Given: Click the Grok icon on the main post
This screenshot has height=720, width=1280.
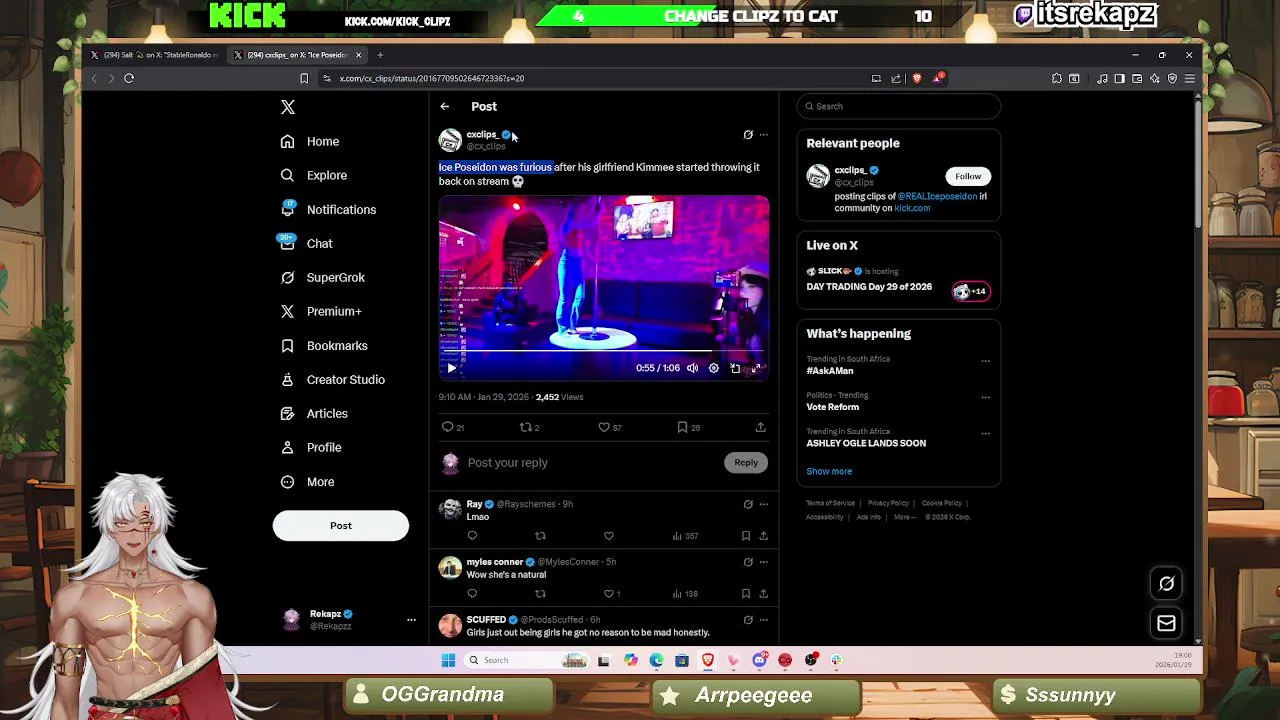Looking at the screenshot, I should pyautogui.click(x=748, y=135).
